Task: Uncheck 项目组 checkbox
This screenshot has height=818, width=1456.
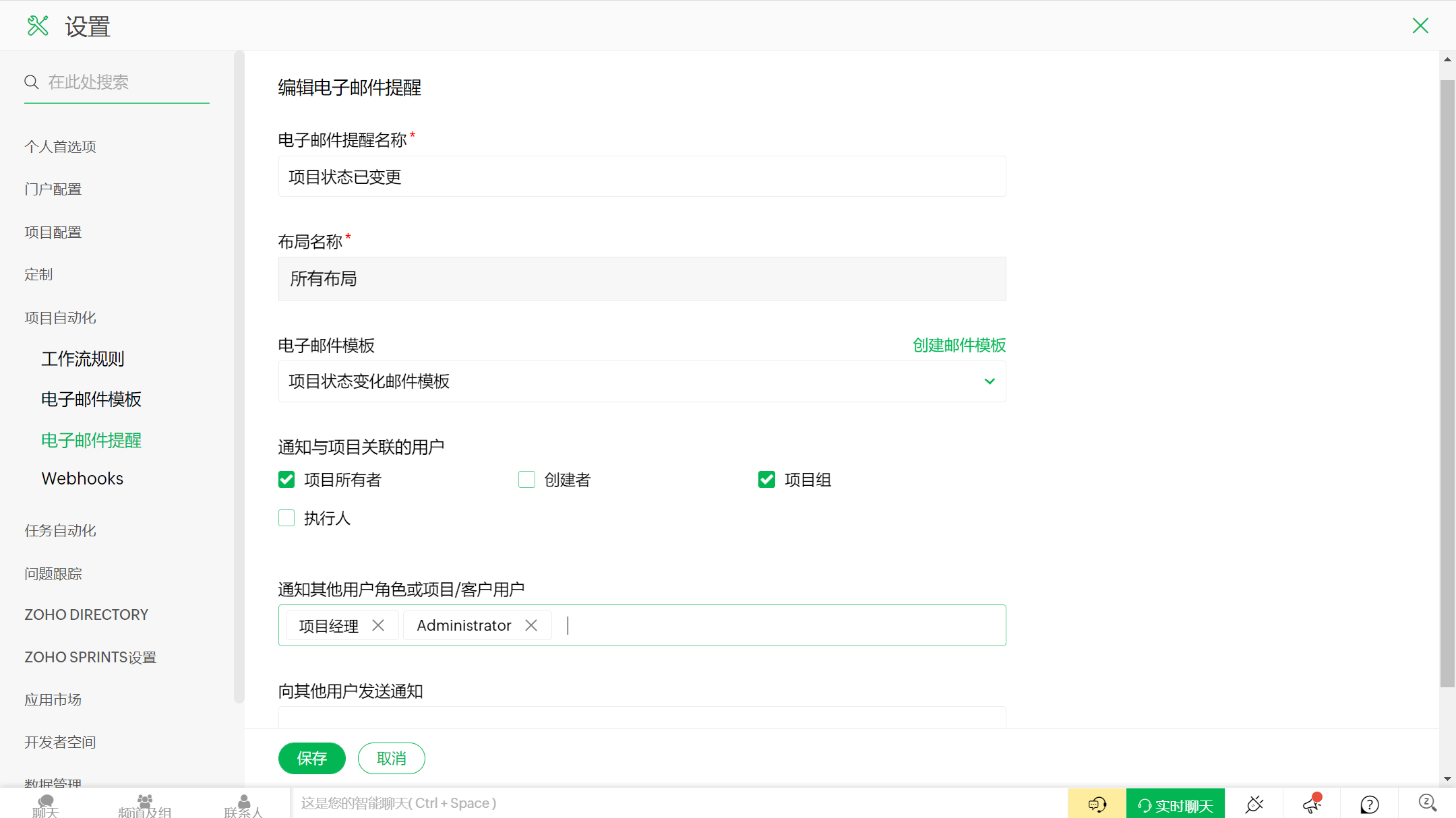Action: 766,480
